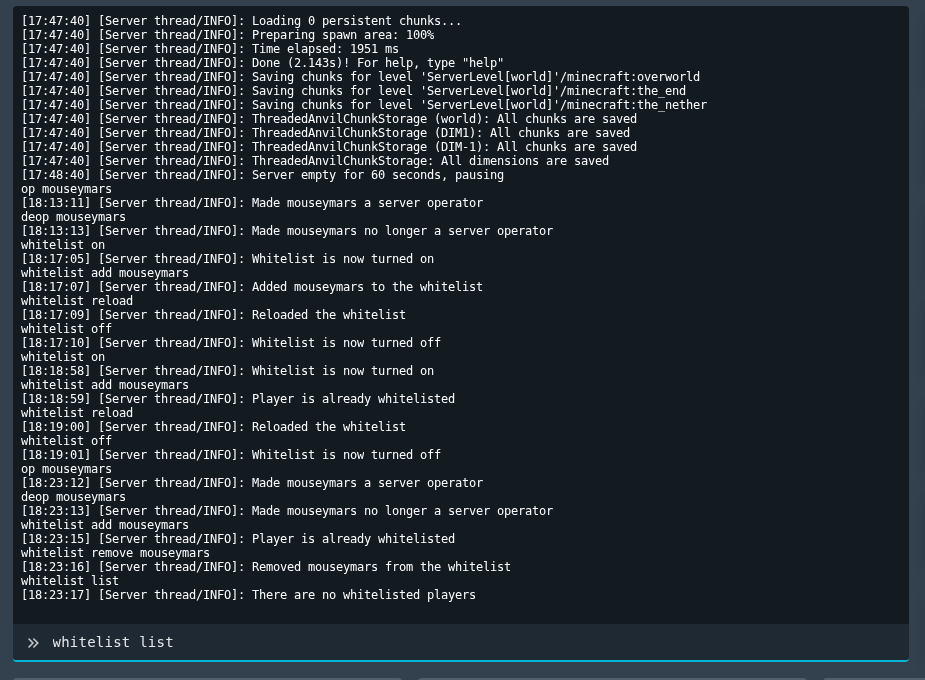The height and width of the screenshot is (680, 925).
Task: Click the 'ThreadedAnvilChunkStorage (world)' log line
Action: pos(329,119)
